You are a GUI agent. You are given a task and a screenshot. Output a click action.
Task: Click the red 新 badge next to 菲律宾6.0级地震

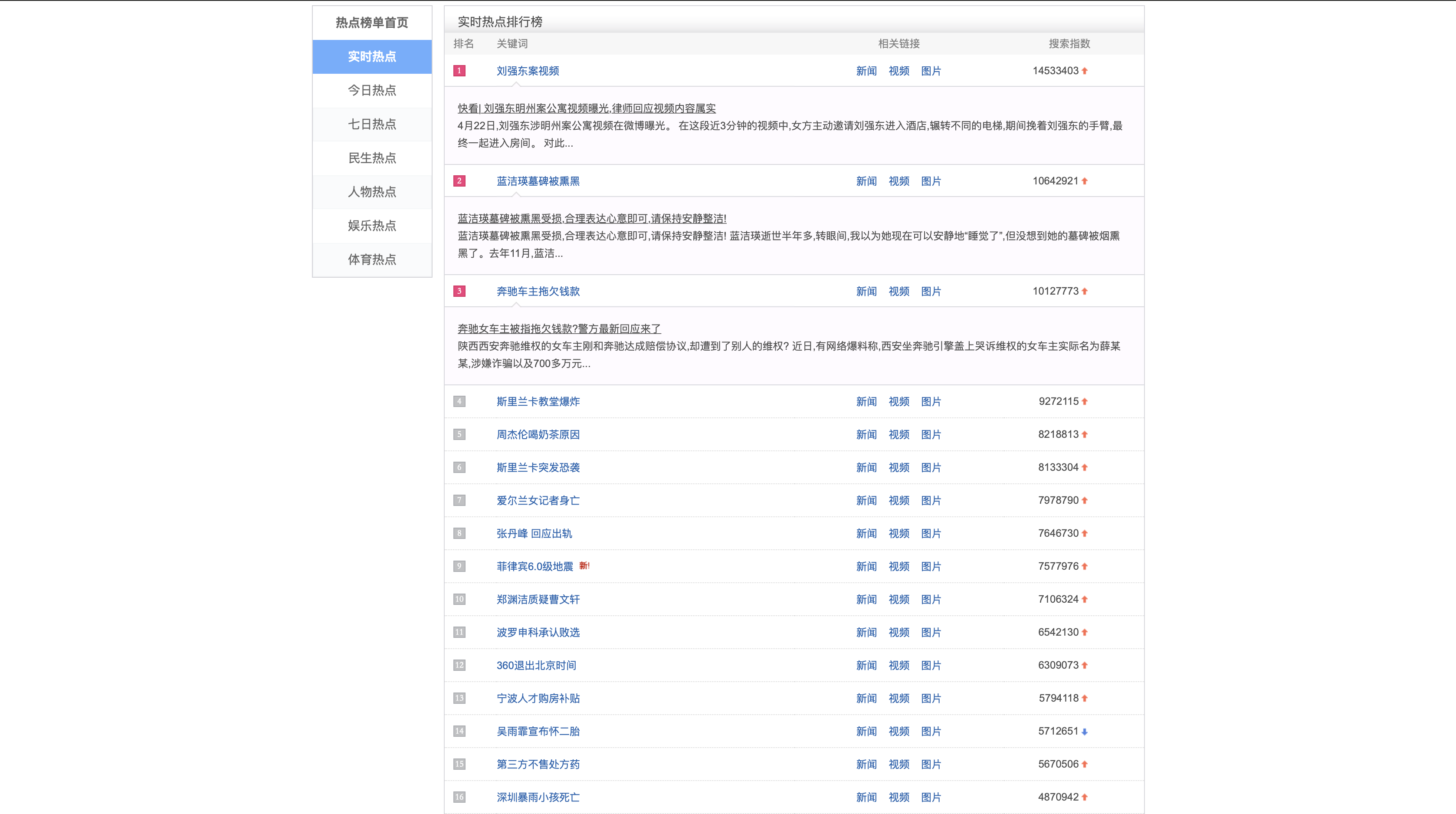click(584, 566)
